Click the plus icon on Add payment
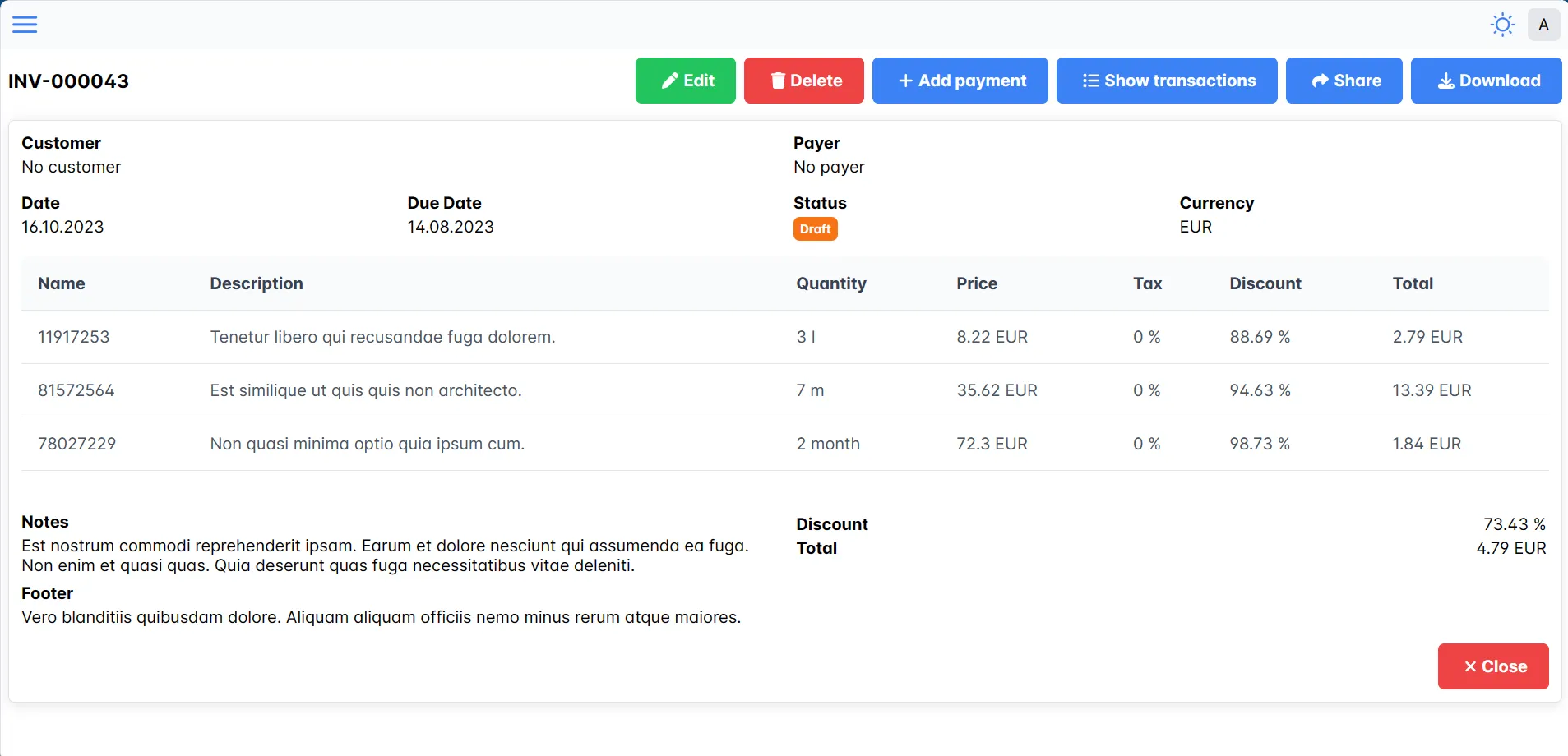This screenshot has height=756, width=1568. (905, 80)
